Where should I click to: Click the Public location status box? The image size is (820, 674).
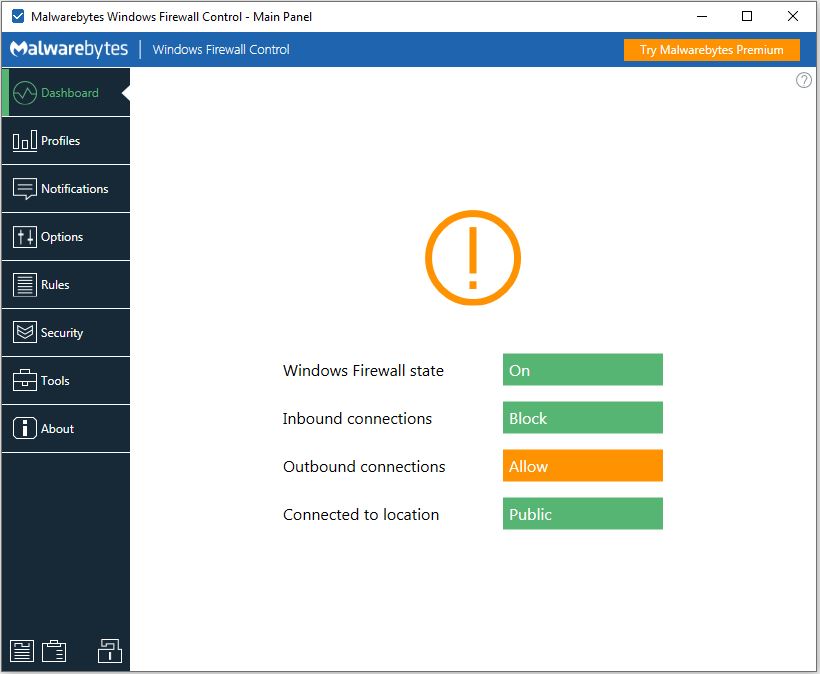582,514
